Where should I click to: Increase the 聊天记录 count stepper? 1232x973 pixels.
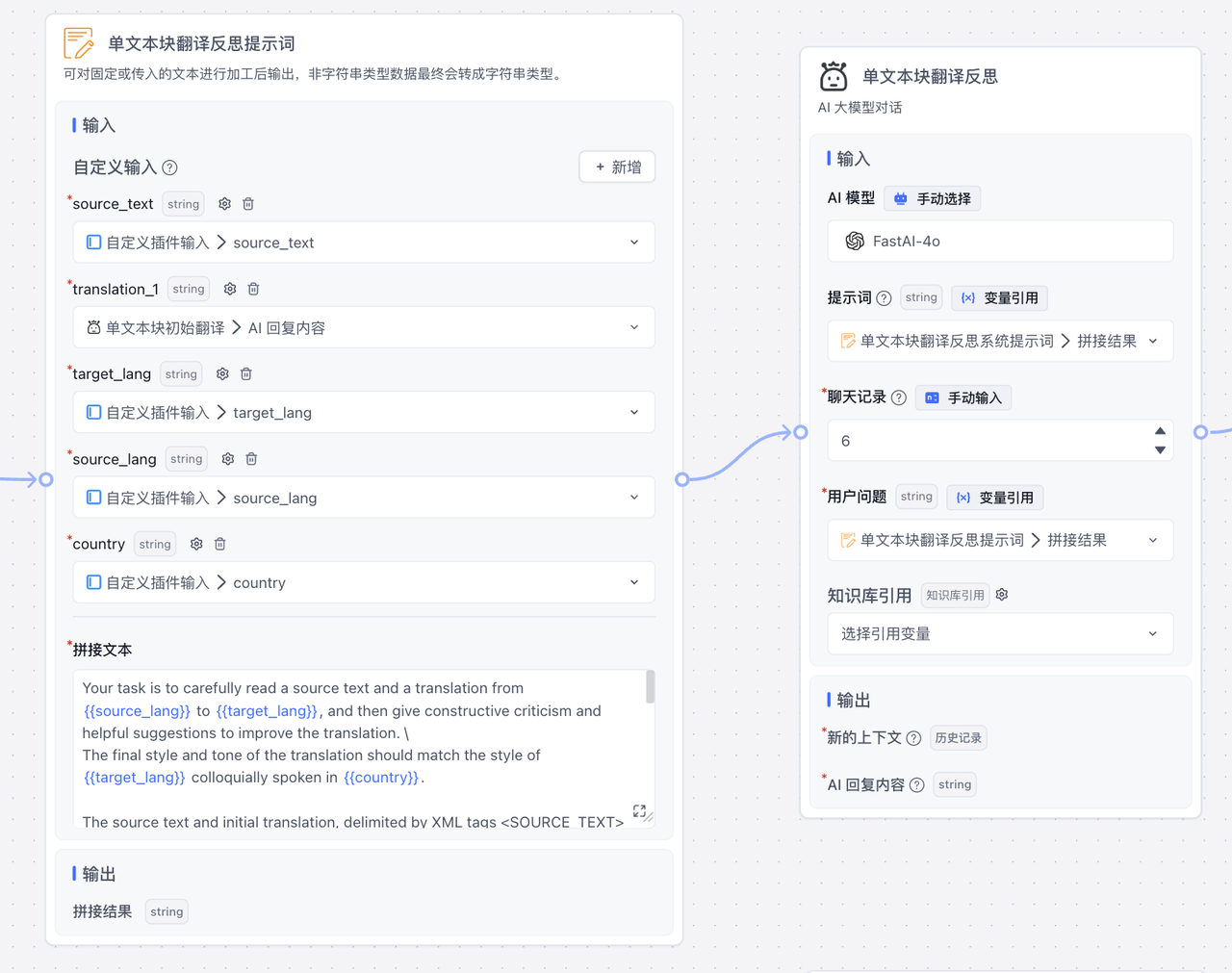tap(1160, 431)
